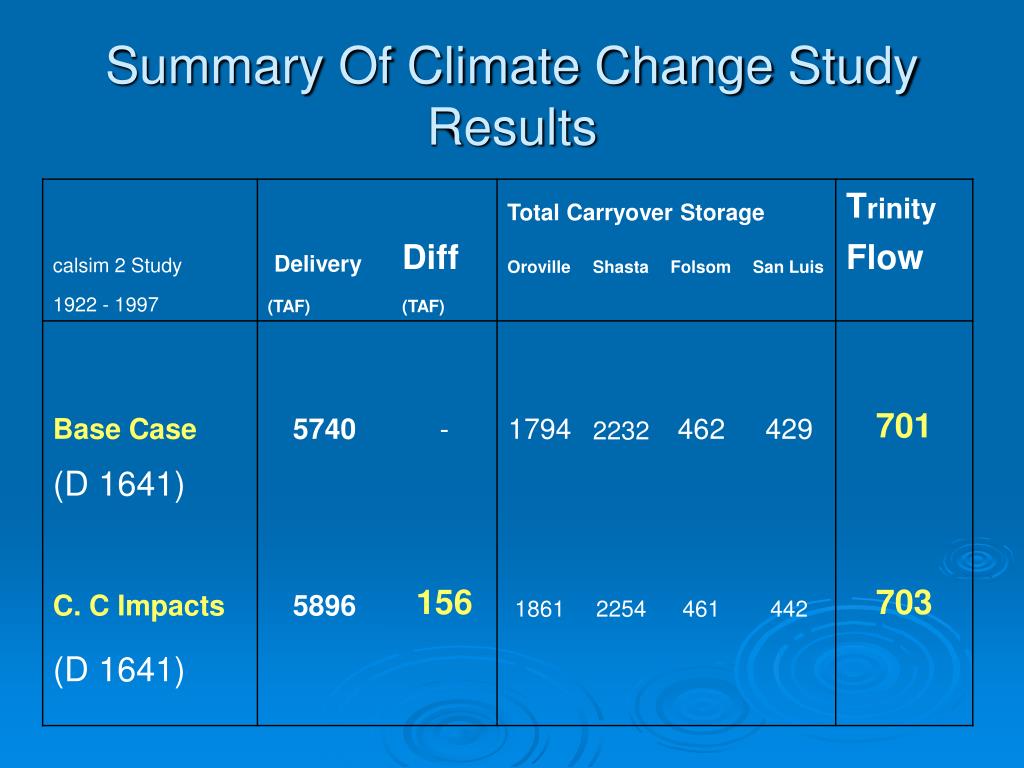The height and width of the screenshot is (768, 1024).
Task: Click '(D 1641)' under C. C Impacts
Action: (x=119, y=670)
